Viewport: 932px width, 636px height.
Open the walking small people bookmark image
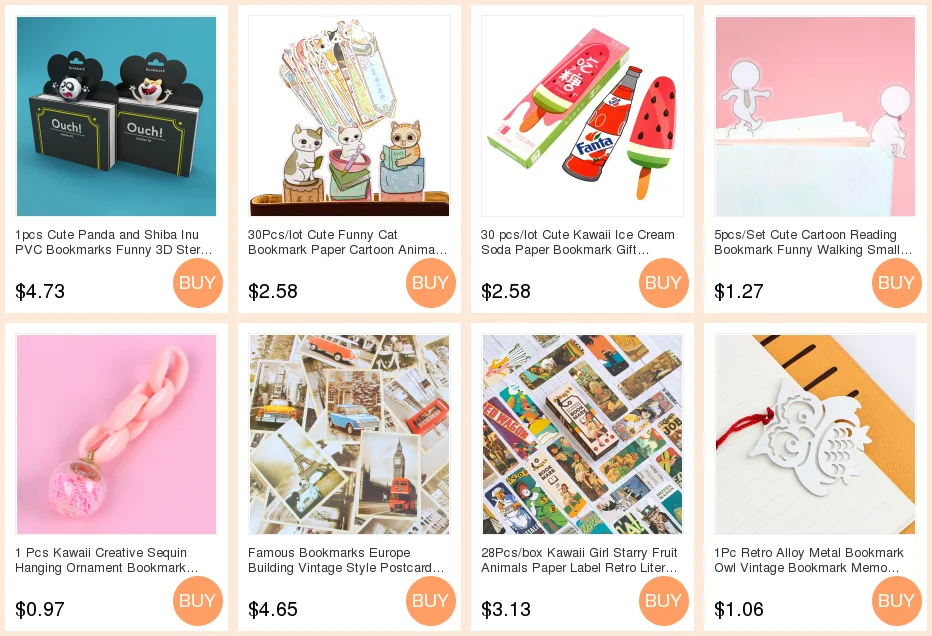click(816, 116)
